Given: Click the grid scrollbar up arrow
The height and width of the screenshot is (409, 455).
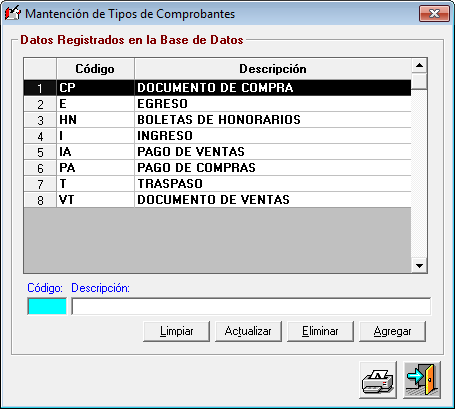Looking at the screenshot, I should 419,65.
